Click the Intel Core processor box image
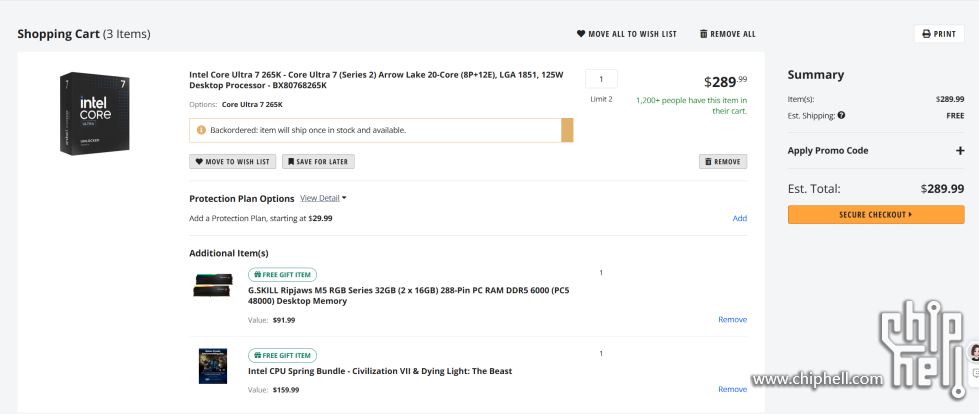The width and height of the screenshot is (979, 414). (95, 113)
